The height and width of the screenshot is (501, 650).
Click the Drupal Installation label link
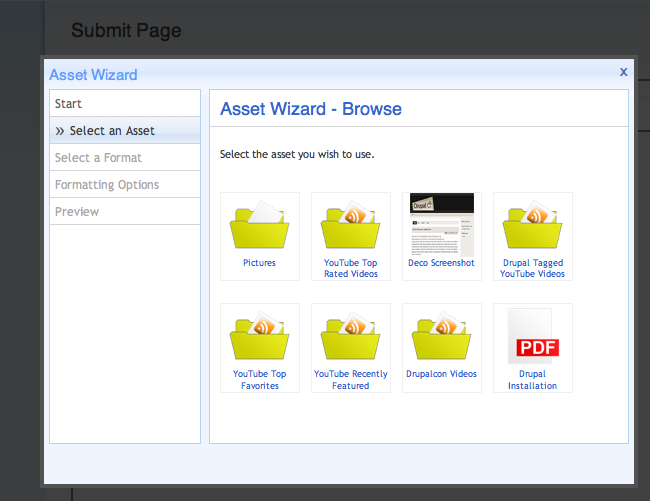coord(532,380)
